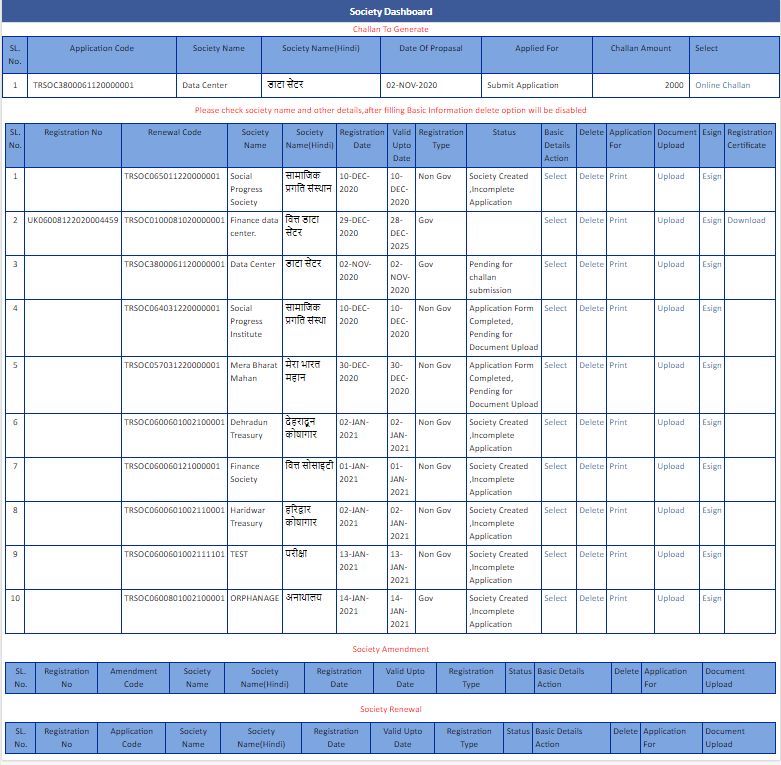Upload documents for Social Progress Institute
Viewport: 781px width, 765px height.
point(670,308)
